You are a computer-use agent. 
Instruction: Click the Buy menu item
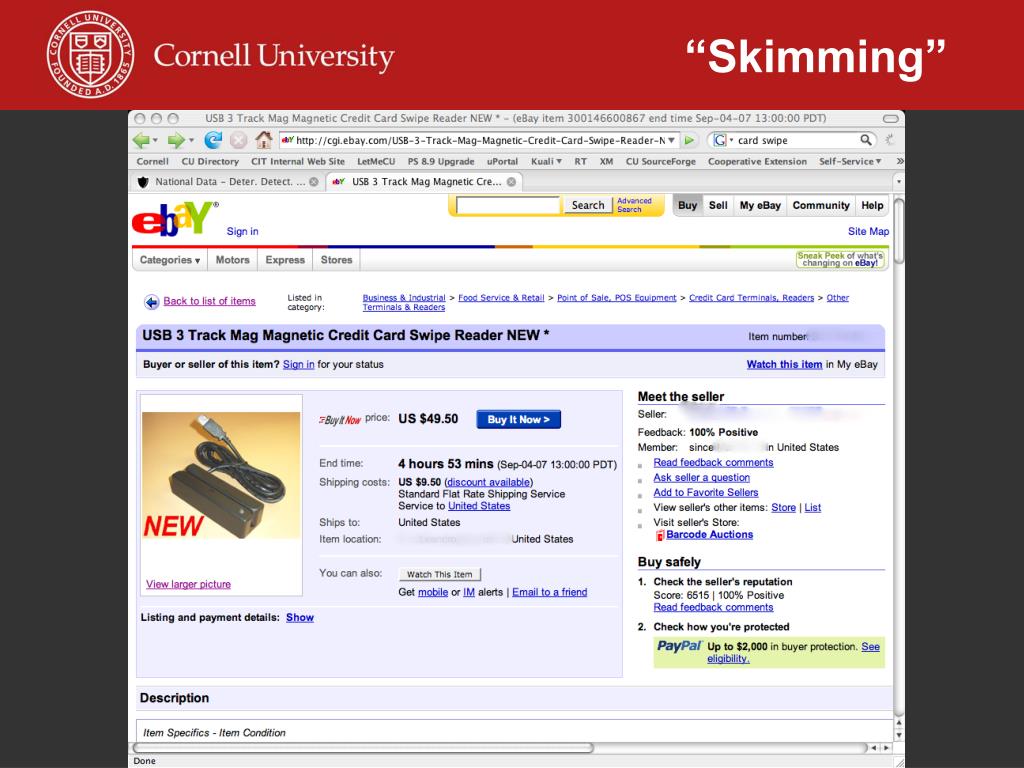click(687, 205)
